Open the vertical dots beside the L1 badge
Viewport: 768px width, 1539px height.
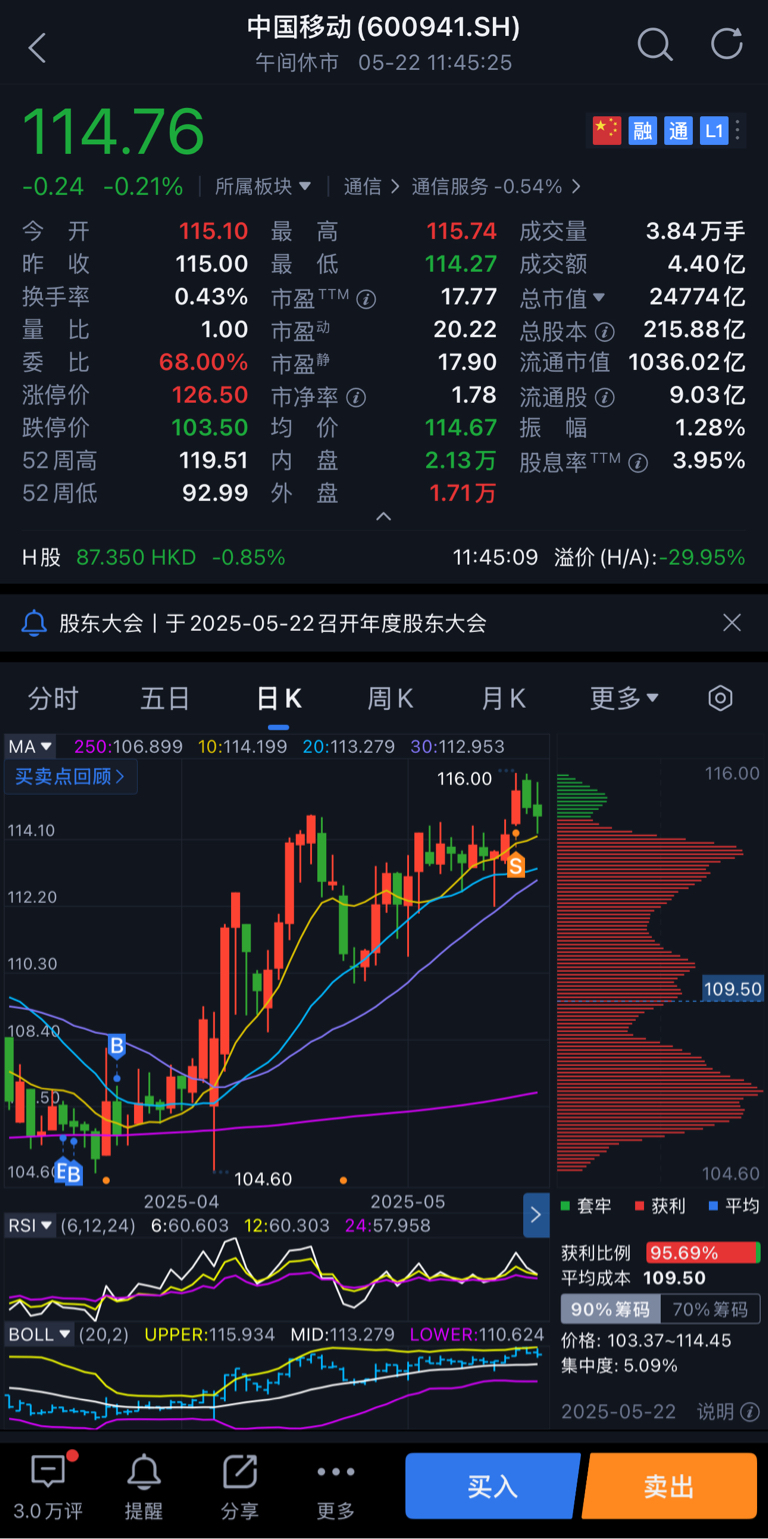738,130
